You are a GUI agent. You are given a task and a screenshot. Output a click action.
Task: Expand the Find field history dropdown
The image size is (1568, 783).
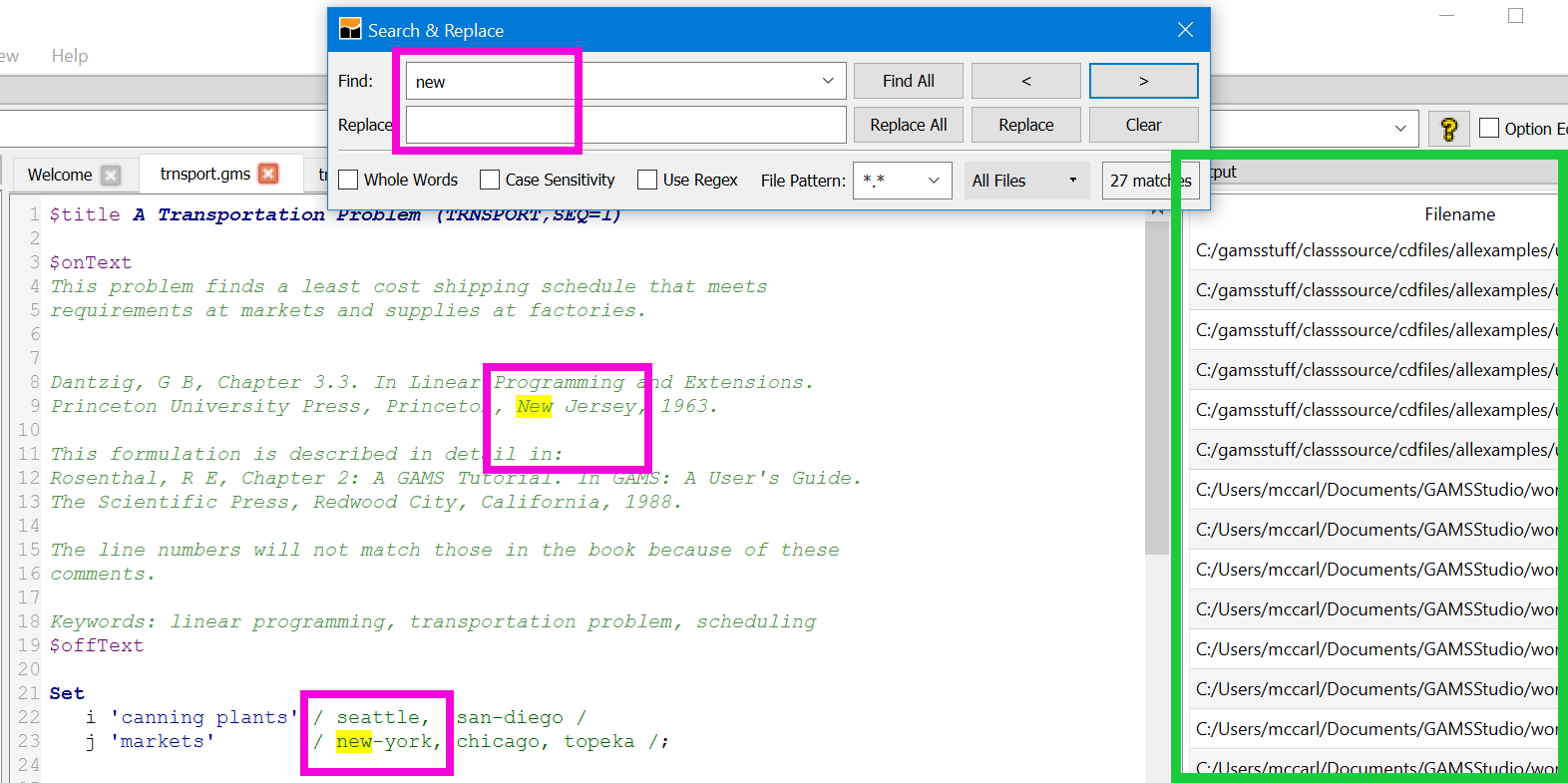pos(828,81)
